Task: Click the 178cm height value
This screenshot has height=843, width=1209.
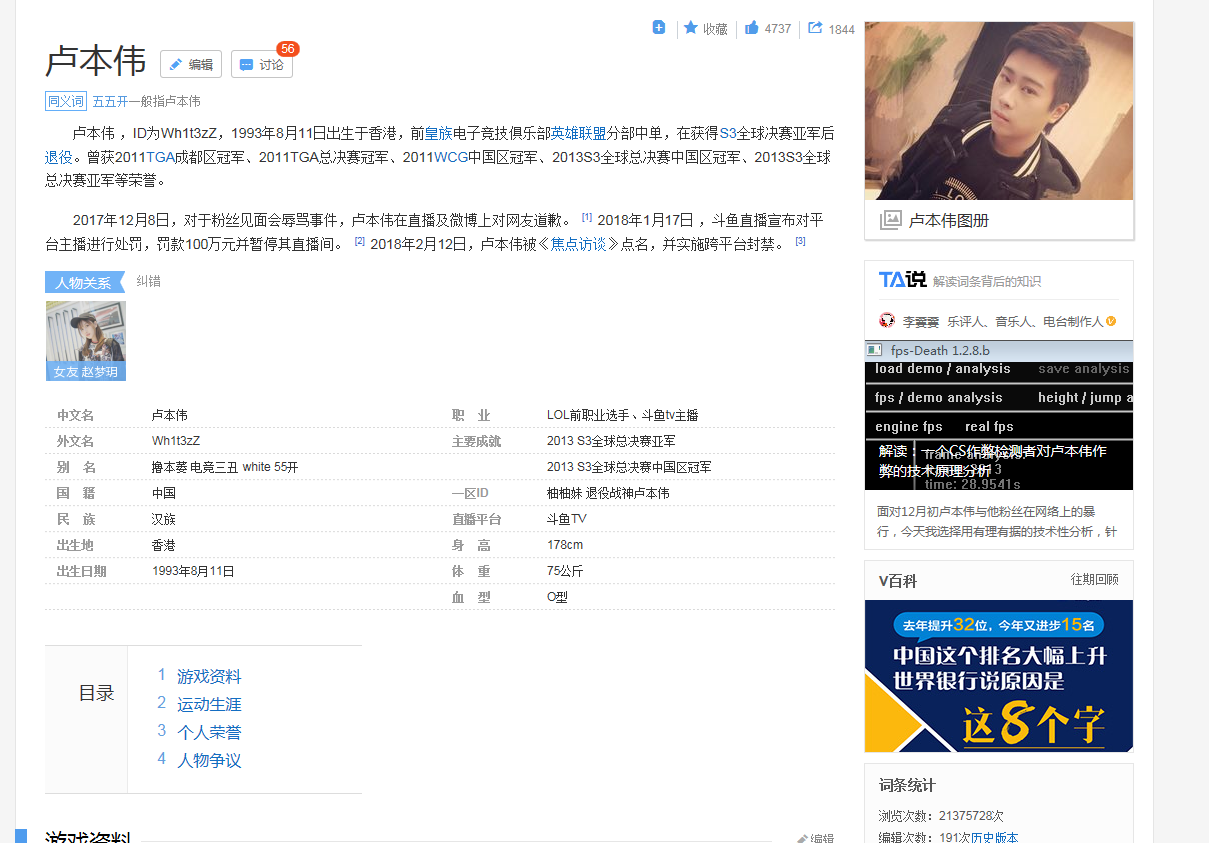Action: coord(565,545)
